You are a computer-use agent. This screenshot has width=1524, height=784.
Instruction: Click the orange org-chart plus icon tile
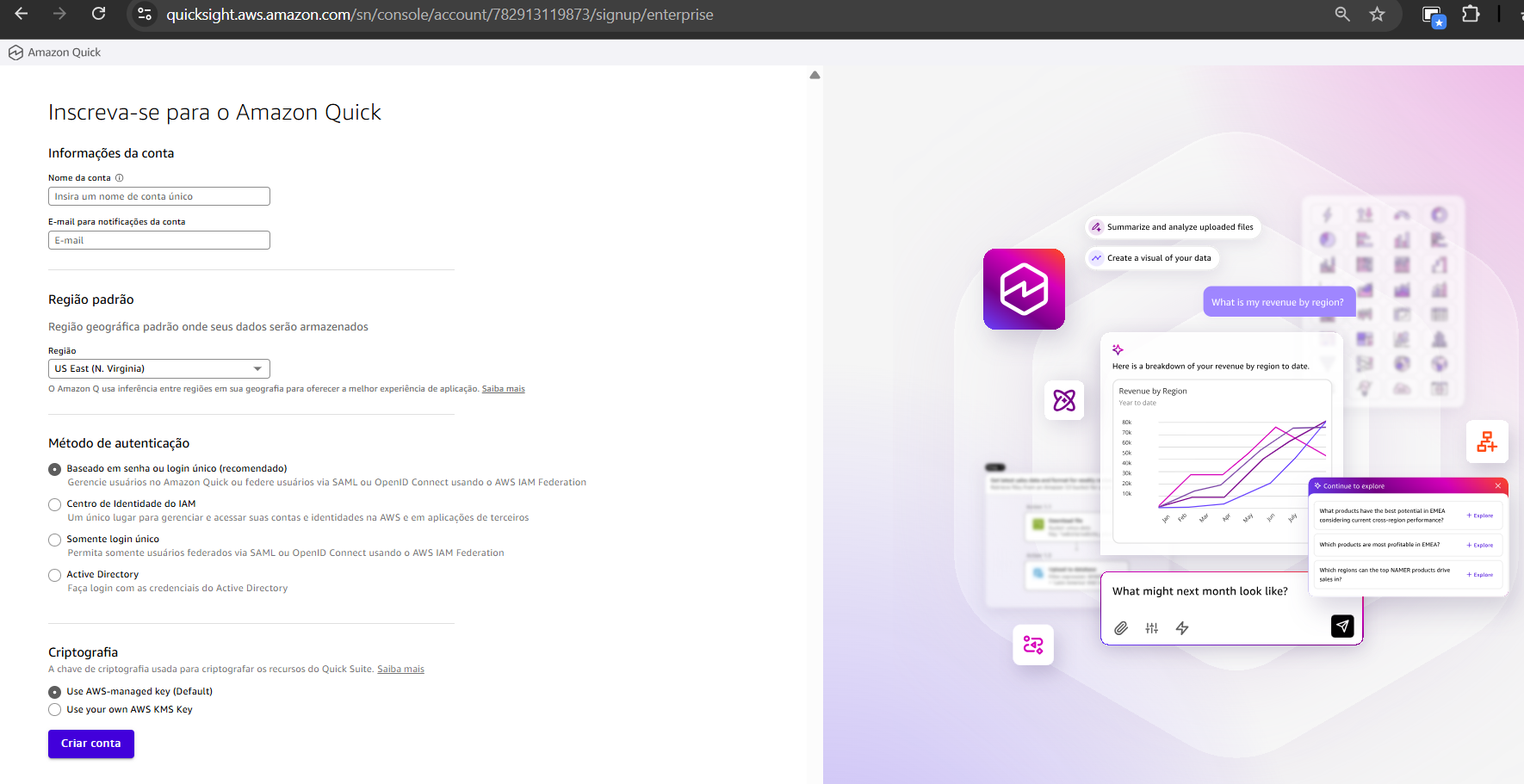click(1487, 441)
